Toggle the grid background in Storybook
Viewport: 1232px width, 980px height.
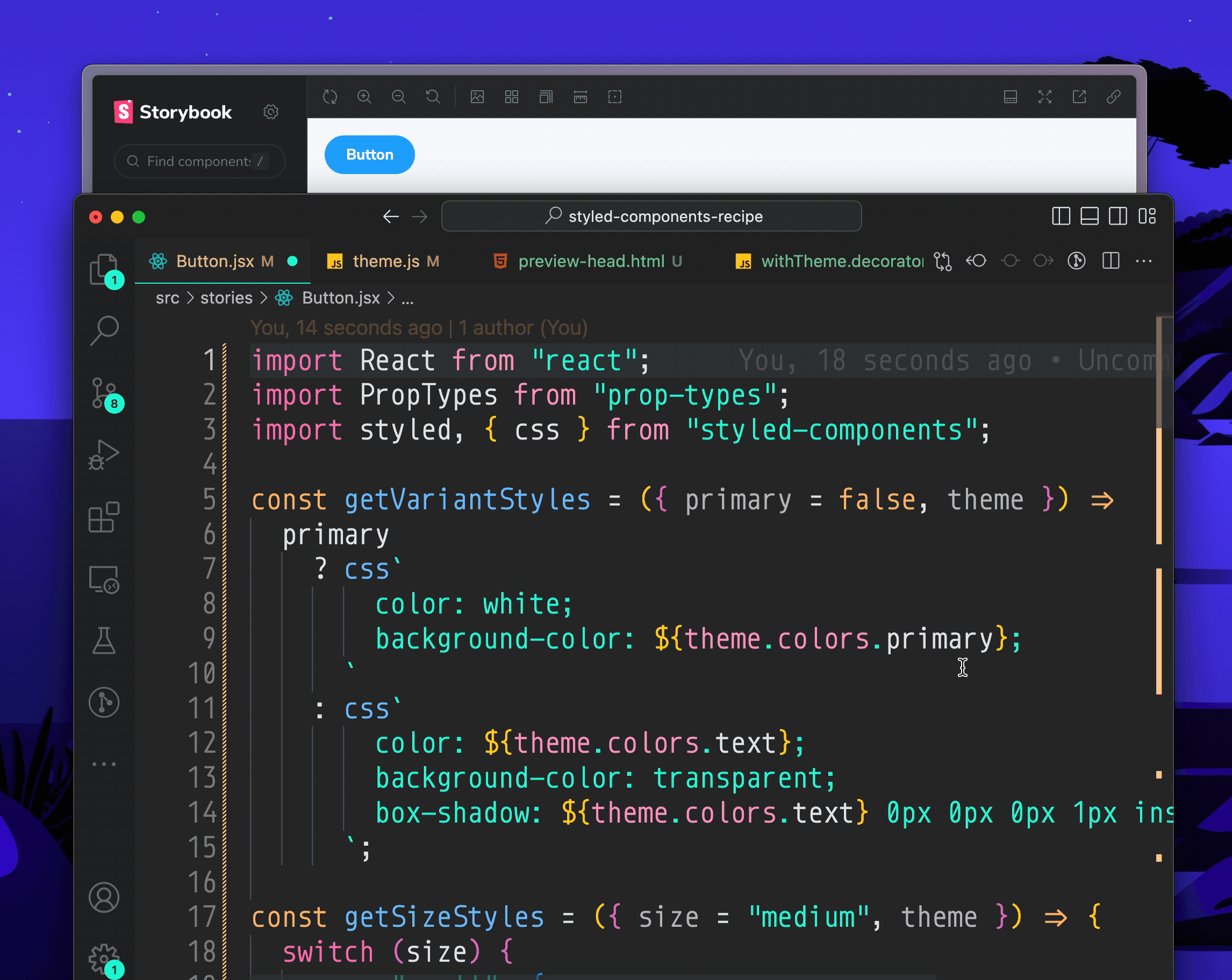click(511, 97)
